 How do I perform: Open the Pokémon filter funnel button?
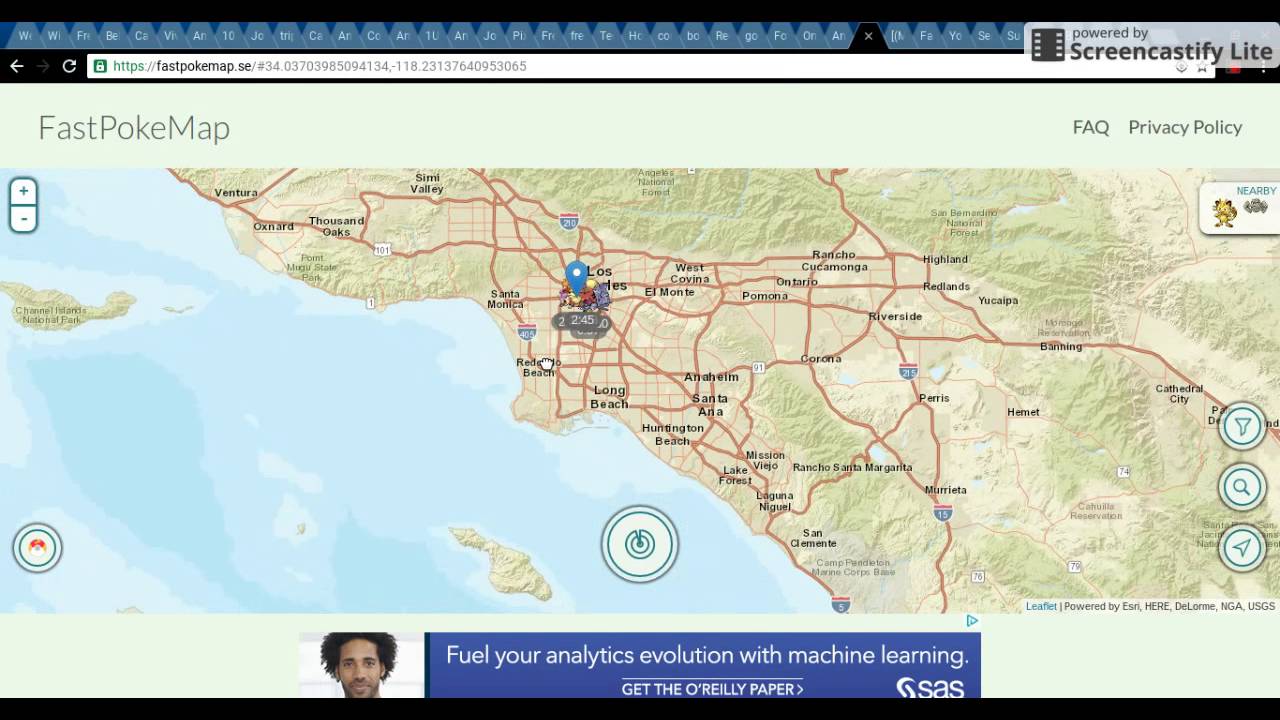1242,428
